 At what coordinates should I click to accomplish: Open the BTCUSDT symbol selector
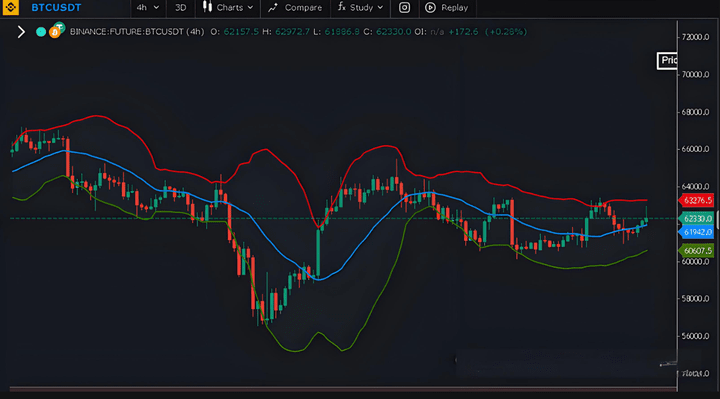pyautogui.click(x=56, y=7)
